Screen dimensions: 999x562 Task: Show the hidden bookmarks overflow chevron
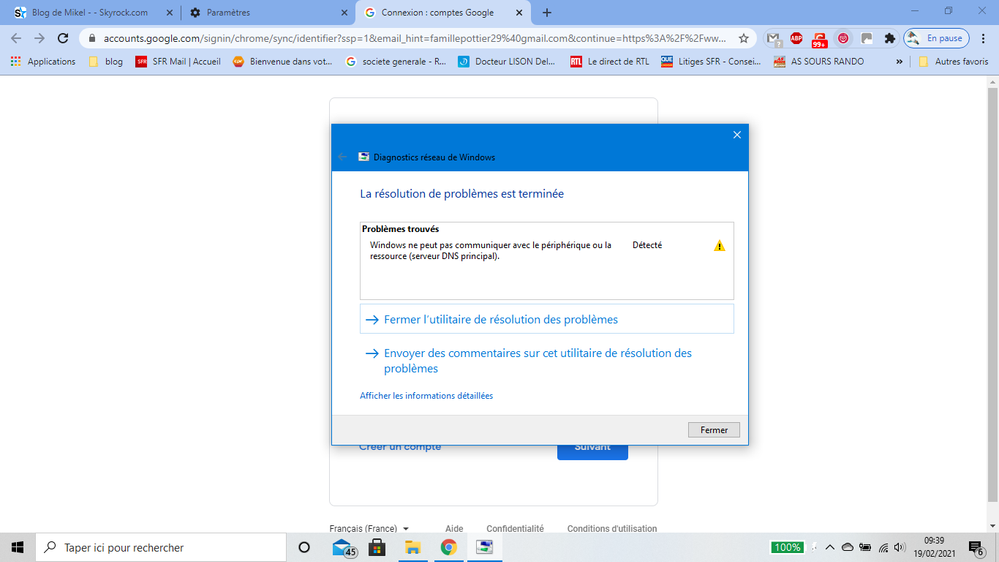(x=899, y=61)
